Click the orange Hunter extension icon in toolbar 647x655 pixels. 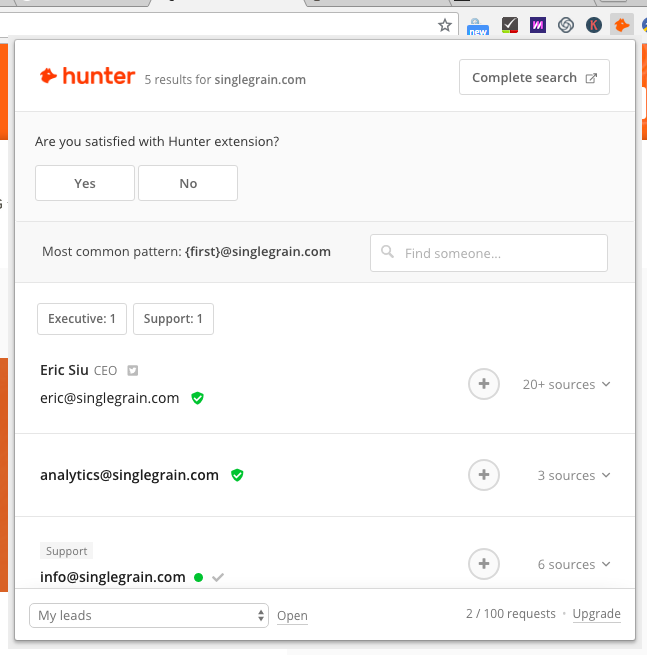[x=622, y=25]
